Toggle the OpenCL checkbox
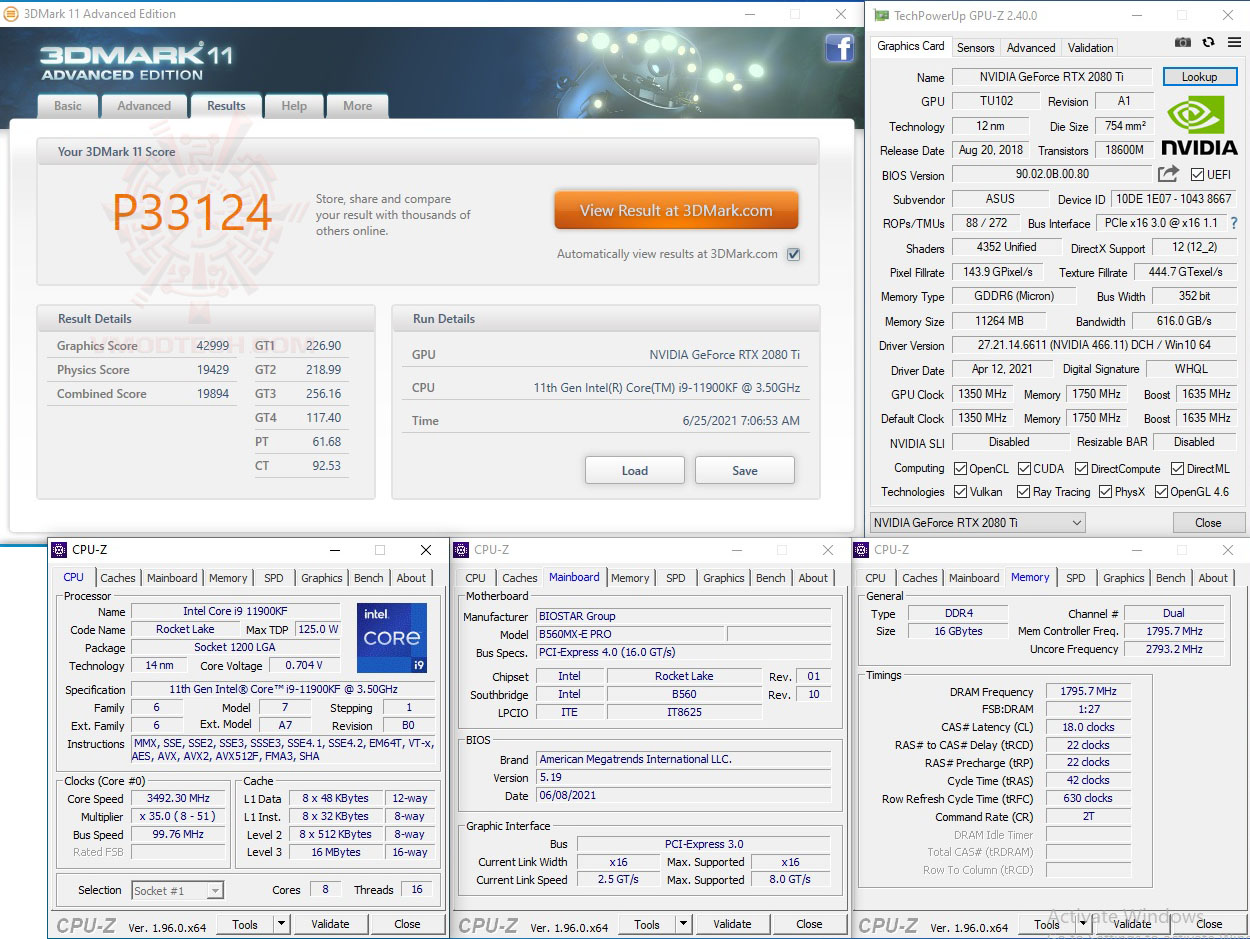 tap(960, 468)
